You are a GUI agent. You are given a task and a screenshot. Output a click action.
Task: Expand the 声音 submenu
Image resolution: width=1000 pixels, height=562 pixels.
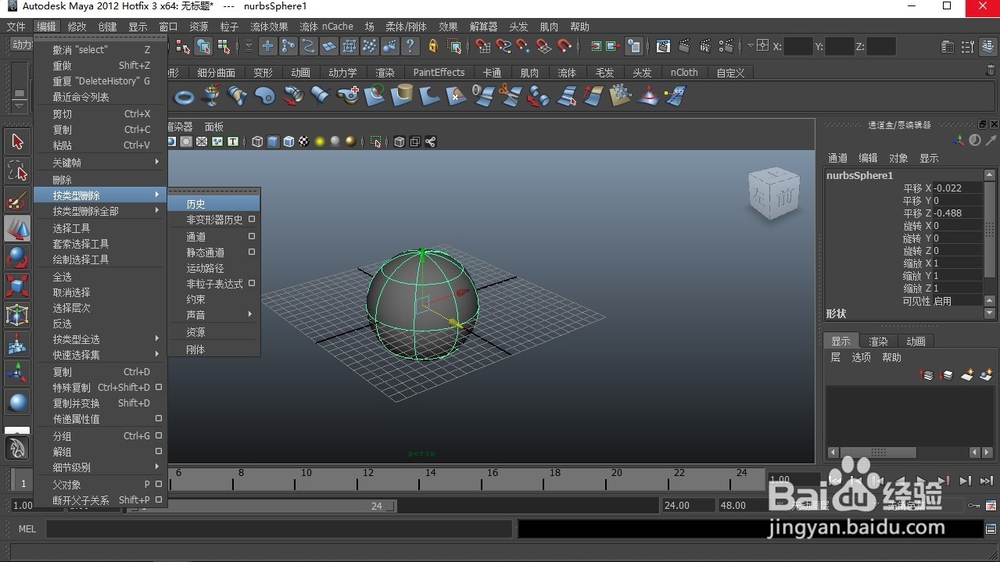pos(214,314)
